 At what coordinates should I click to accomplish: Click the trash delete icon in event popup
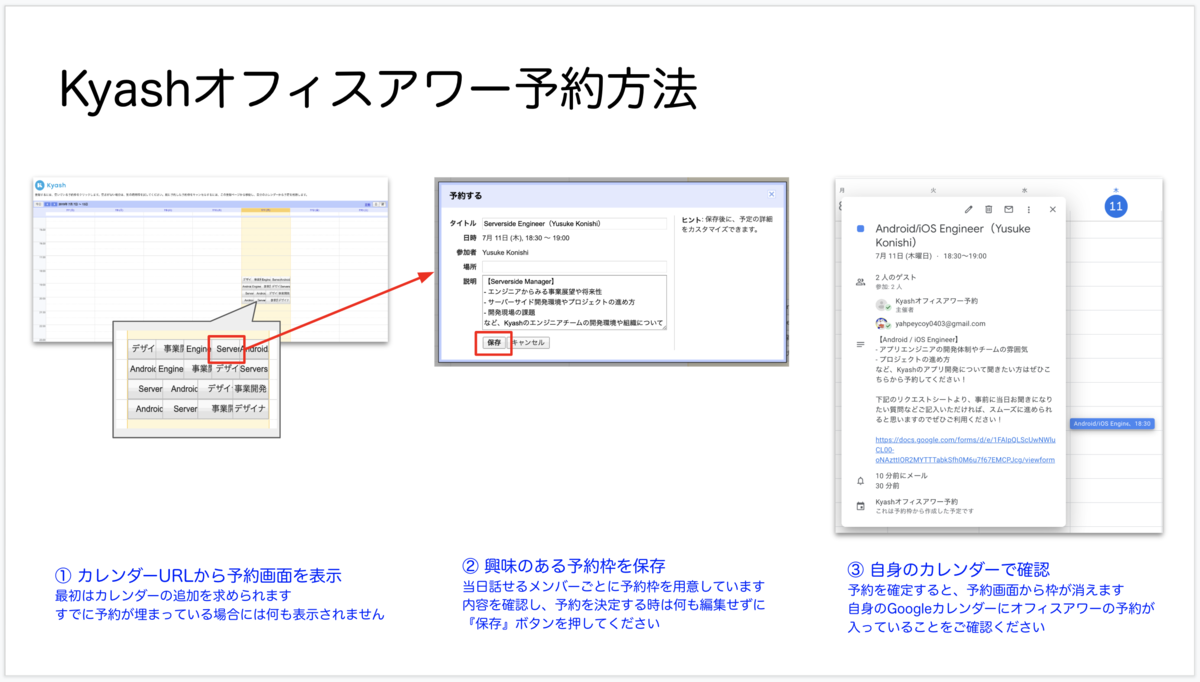tap(989, 209)
